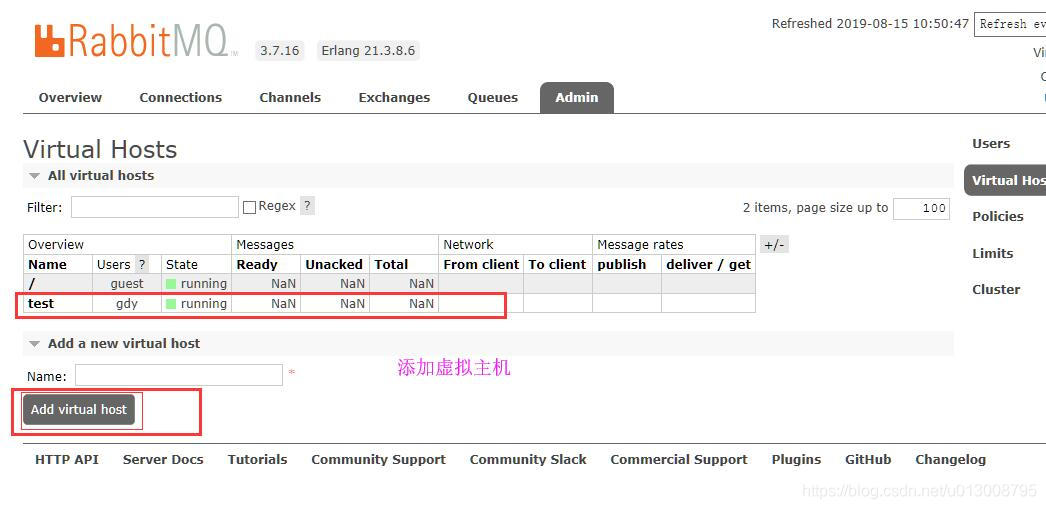Open the Community Slack footer link
1046x509 pixels.
pos(528,460)
